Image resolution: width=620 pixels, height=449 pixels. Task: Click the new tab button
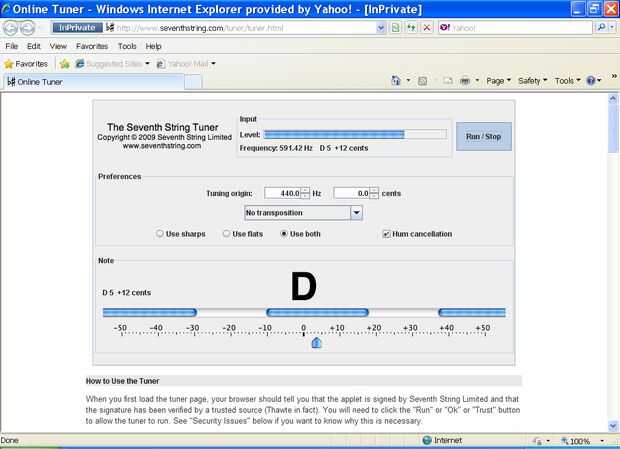click(193, 82)
